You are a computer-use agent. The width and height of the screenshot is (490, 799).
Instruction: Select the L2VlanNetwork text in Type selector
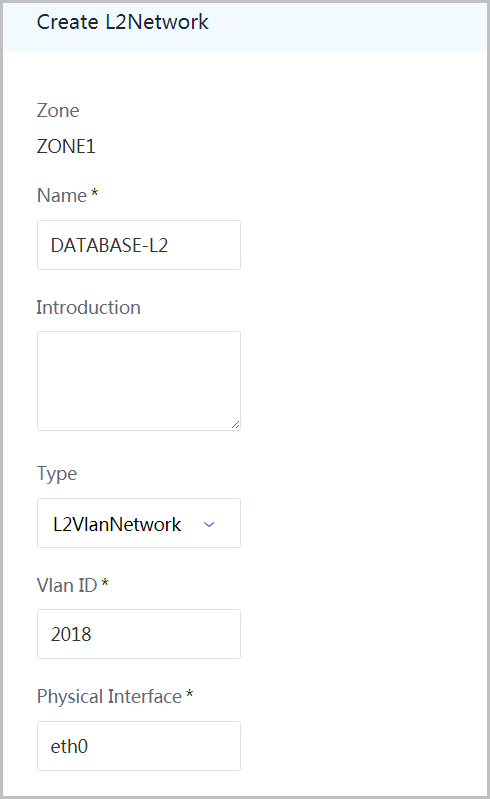(117, 524)
